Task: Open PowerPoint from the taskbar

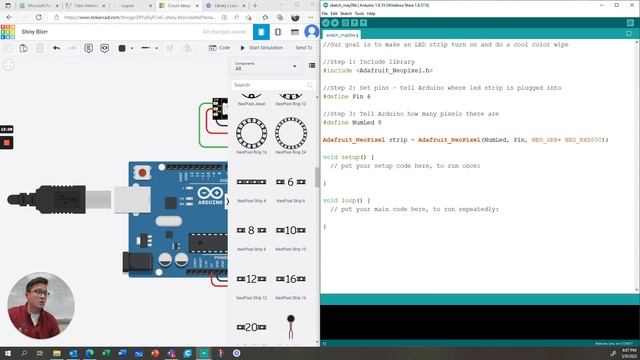Action: tap(155, 353)
